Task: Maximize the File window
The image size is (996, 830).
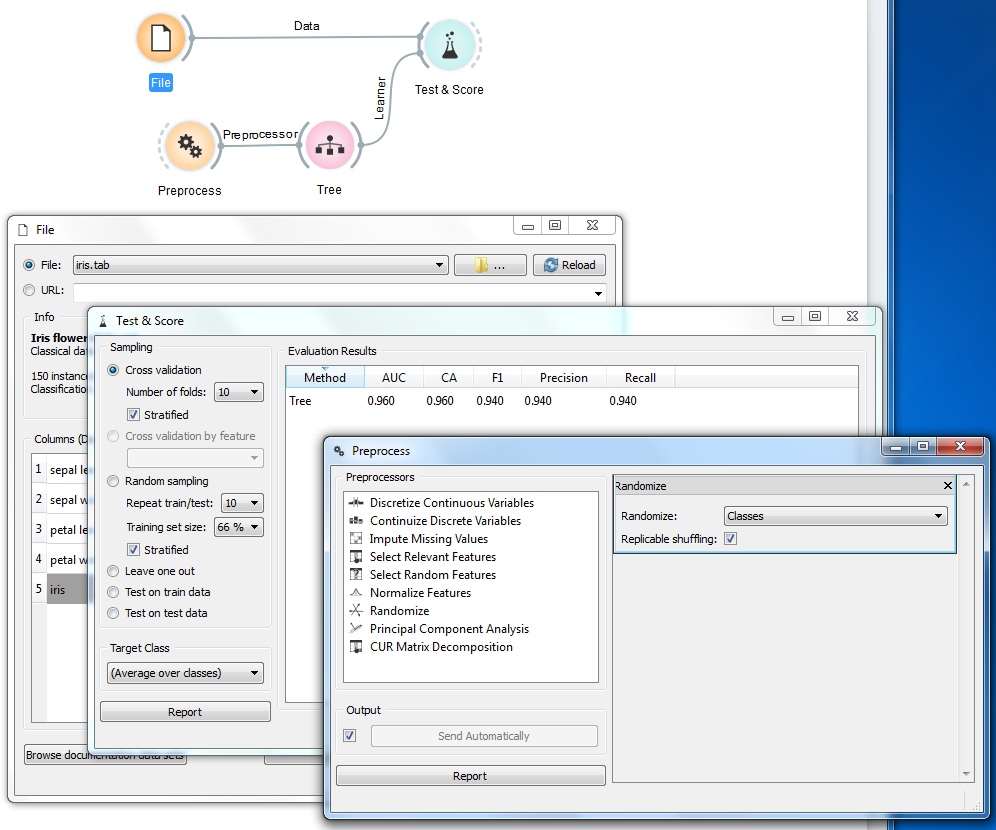Action: [x=555, y=225]
